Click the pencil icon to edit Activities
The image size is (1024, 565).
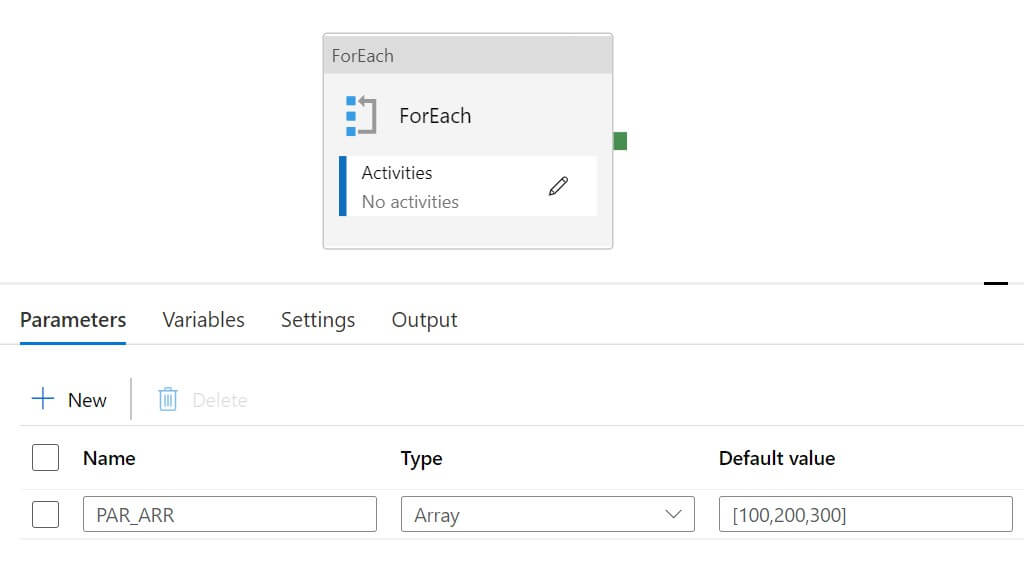click(x=558, y=186)
